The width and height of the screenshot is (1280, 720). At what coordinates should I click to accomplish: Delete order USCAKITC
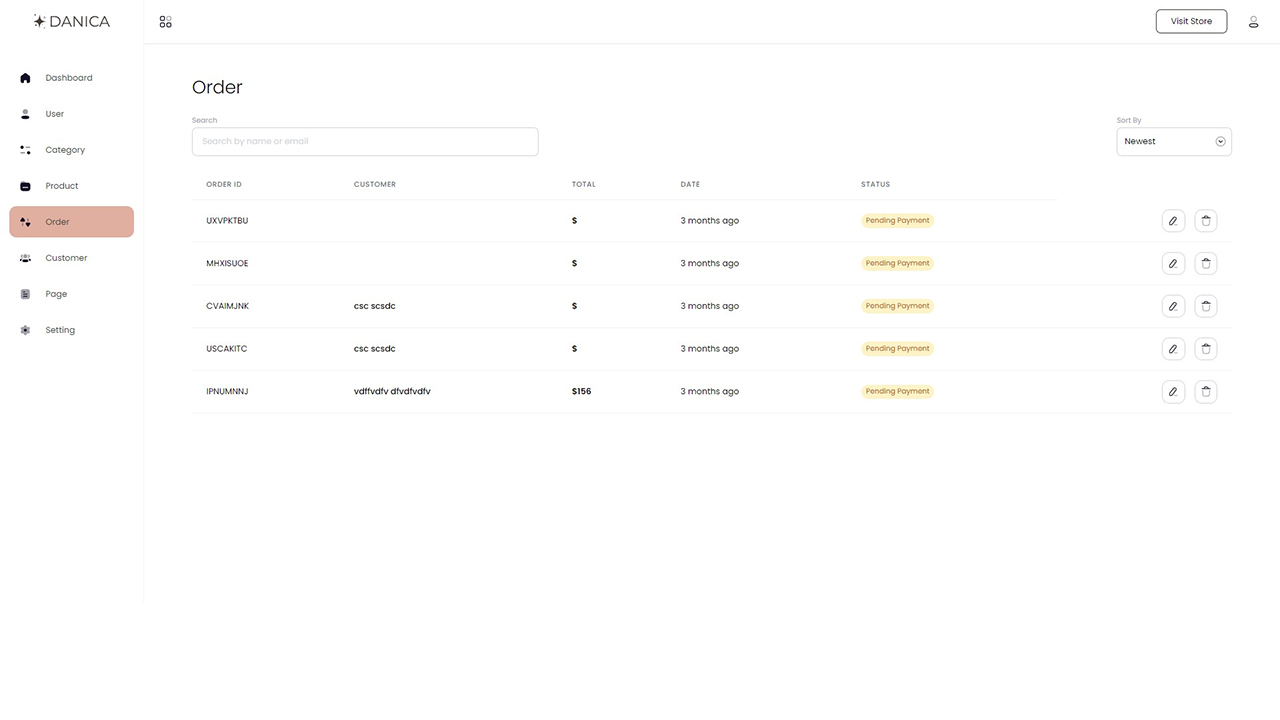click(1206, 349)
